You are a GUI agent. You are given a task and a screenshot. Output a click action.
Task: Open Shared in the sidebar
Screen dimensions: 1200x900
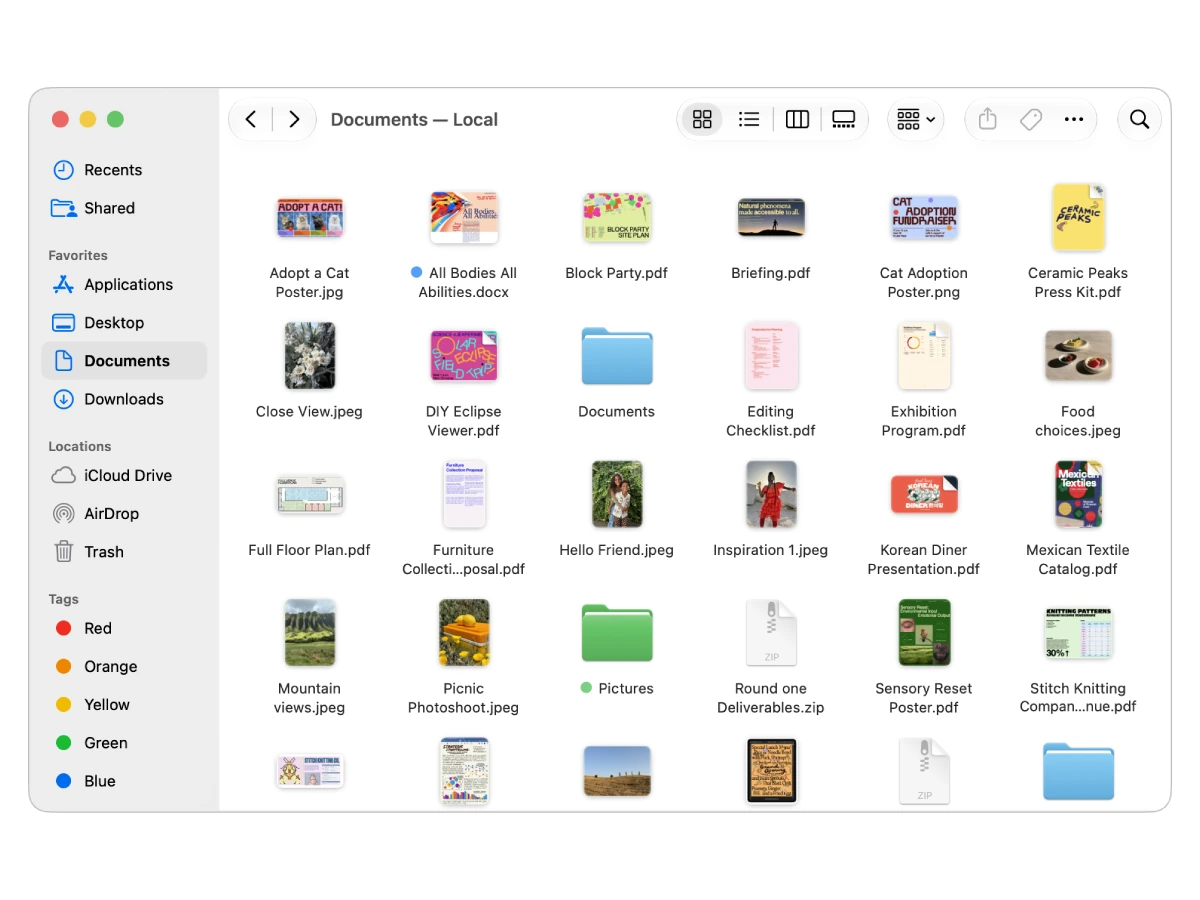click(x=124, y=208)
